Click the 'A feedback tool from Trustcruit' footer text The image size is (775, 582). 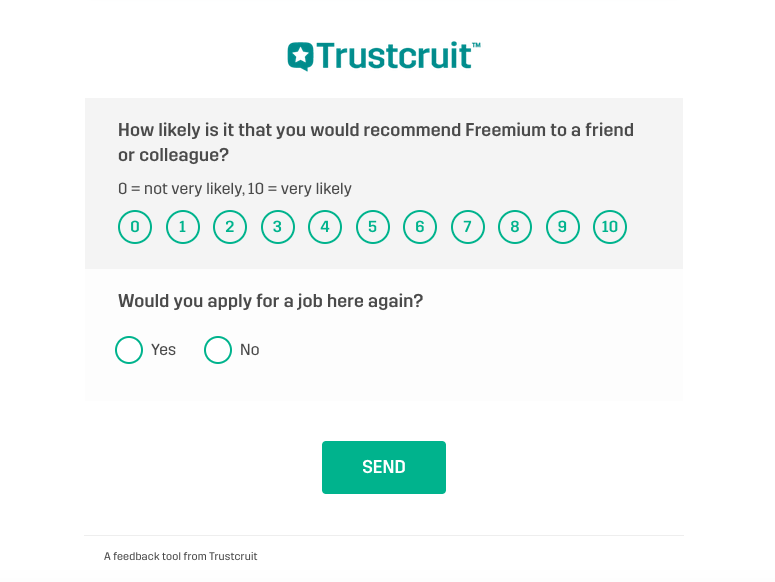point(180,556)
